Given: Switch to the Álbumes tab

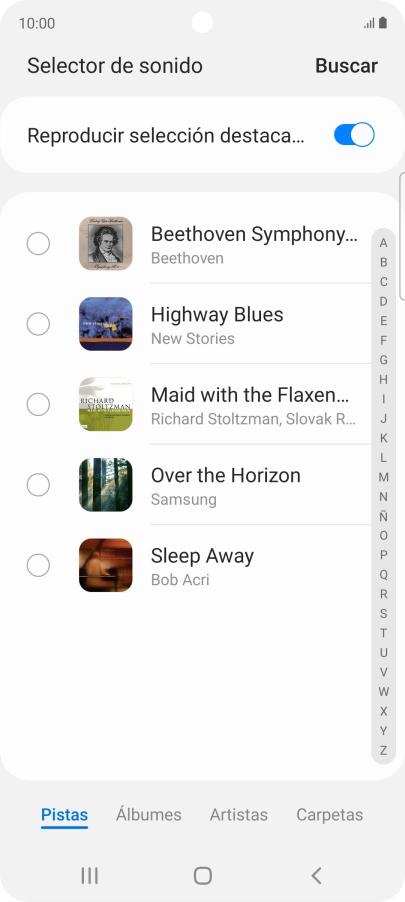Looking at the screenshot, I should (x=148, y=815).
